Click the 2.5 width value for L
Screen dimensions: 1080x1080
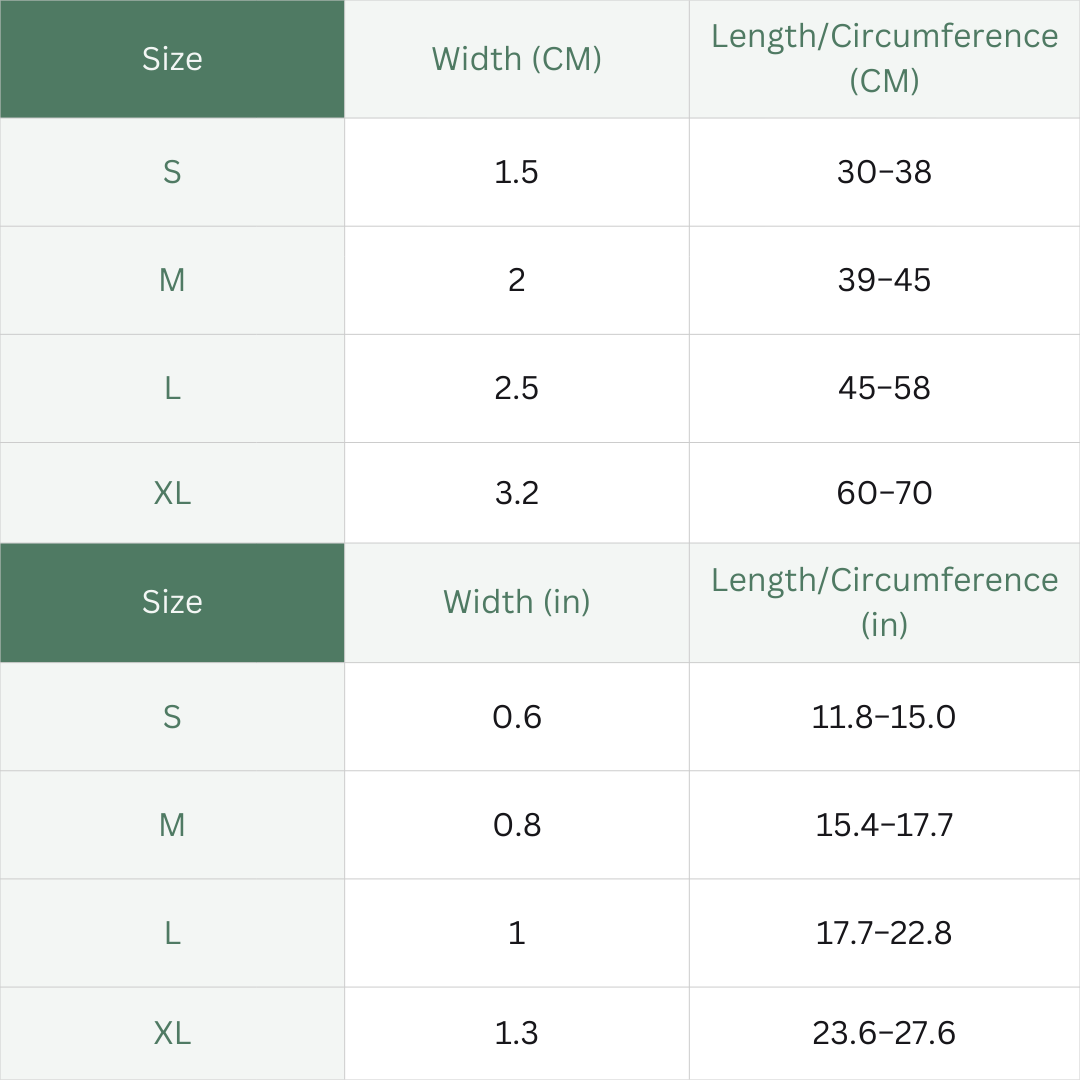517,388
